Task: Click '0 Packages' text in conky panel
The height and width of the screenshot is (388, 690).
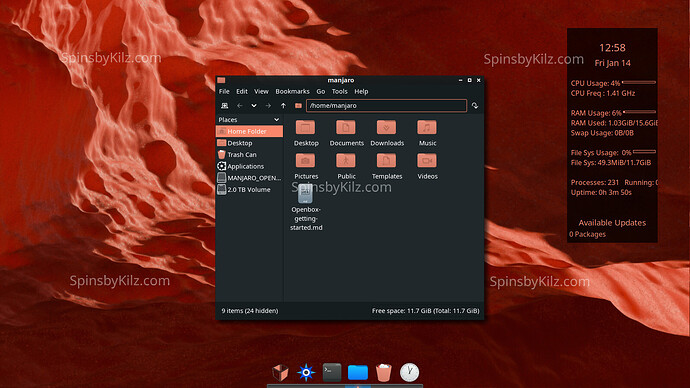Action: tap(587, 234)
